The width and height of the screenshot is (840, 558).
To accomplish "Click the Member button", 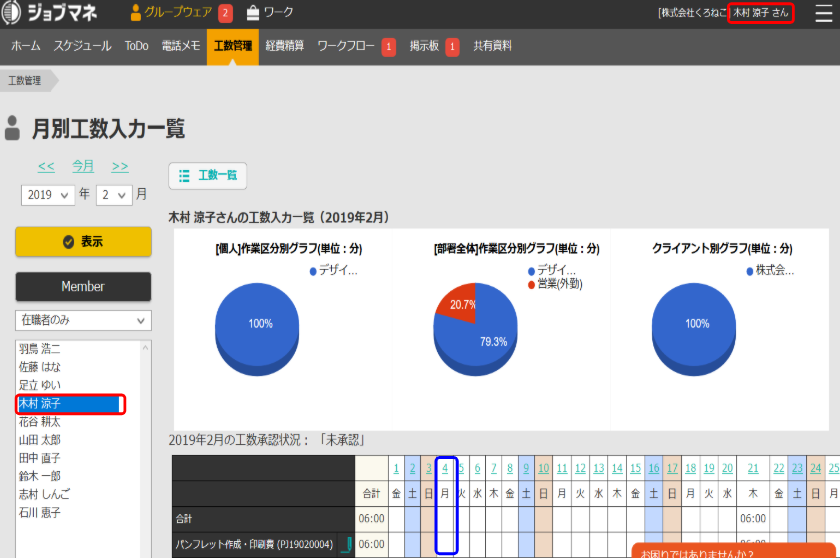I will [83, 286].
